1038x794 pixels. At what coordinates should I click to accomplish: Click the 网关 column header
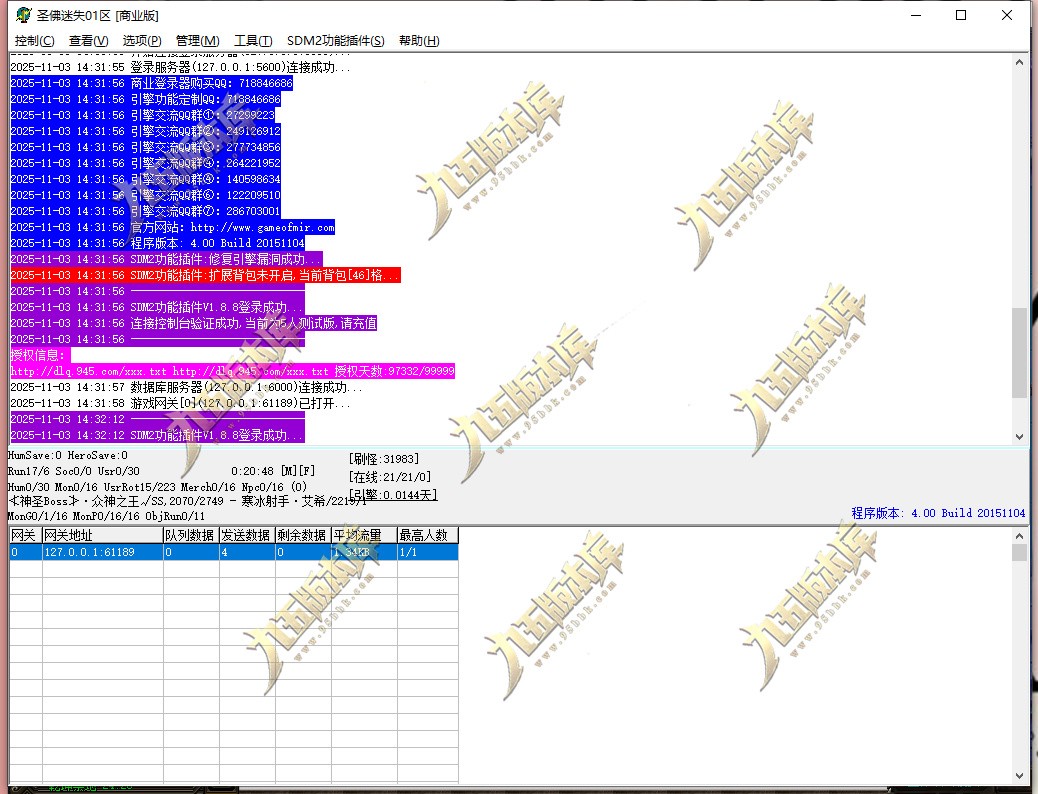pyautogui.click(x=26, y=535)
